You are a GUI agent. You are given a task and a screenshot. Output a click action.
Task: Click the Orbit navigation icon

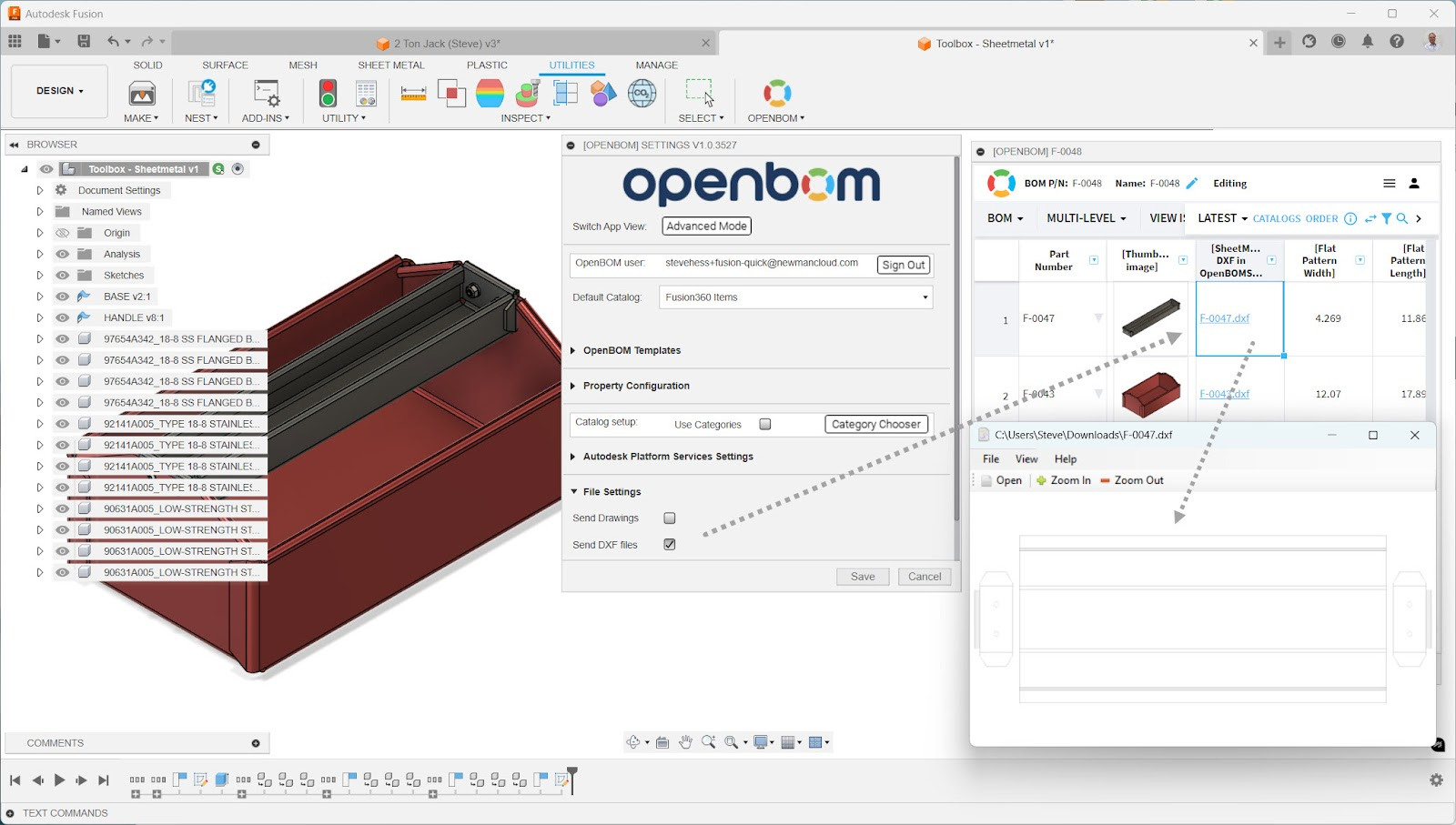[633, 742]
